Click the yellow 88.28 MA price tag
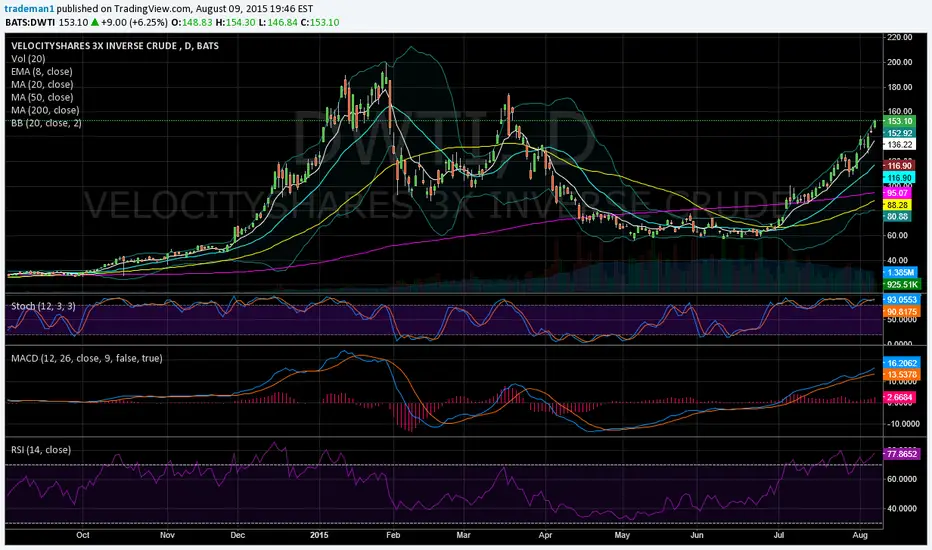The image size is (932, 550). [898, 205]
